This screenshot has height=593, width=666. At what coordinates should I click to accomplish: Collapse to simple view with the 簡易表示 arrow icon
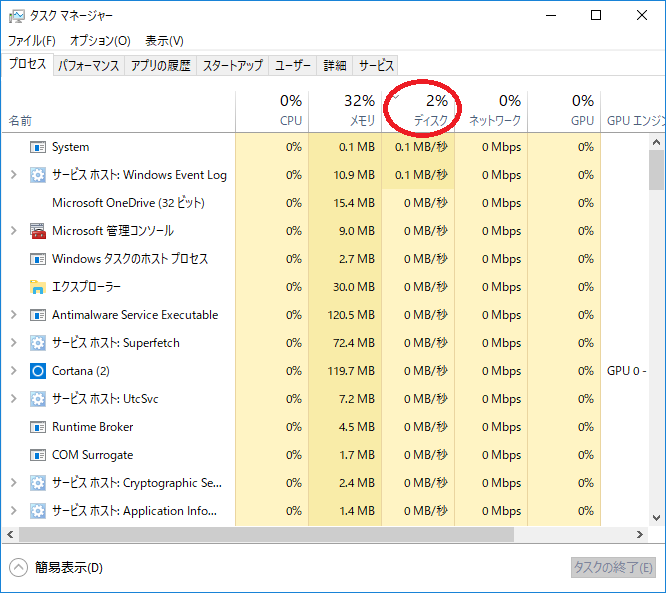pyautogui.click(x=18, y=568)
